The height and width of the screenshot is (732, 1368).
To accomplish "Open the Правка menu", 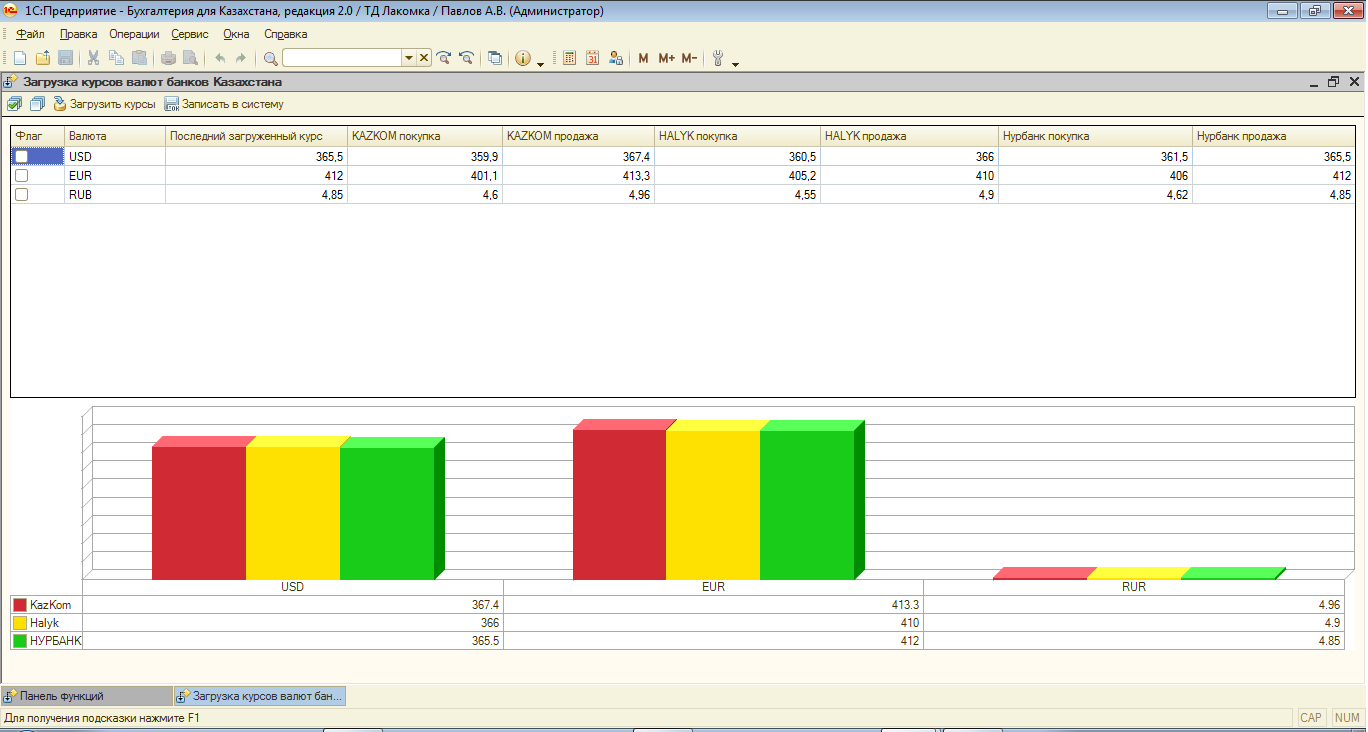I will point(79,34).
